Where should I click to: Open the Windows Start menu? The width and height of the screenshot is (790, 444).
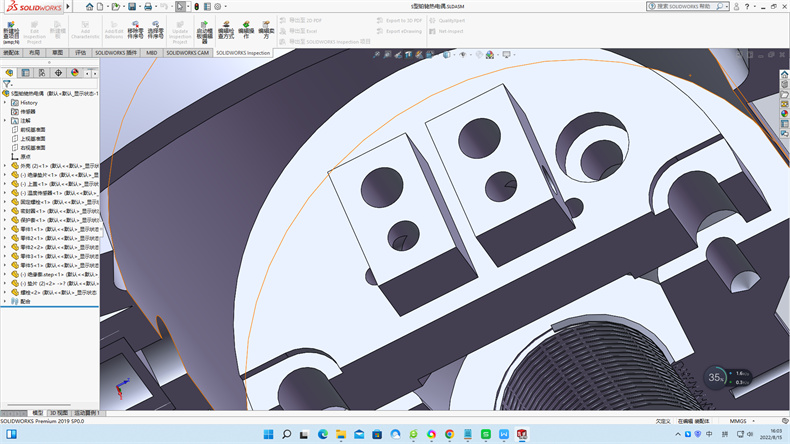point(267,435)
